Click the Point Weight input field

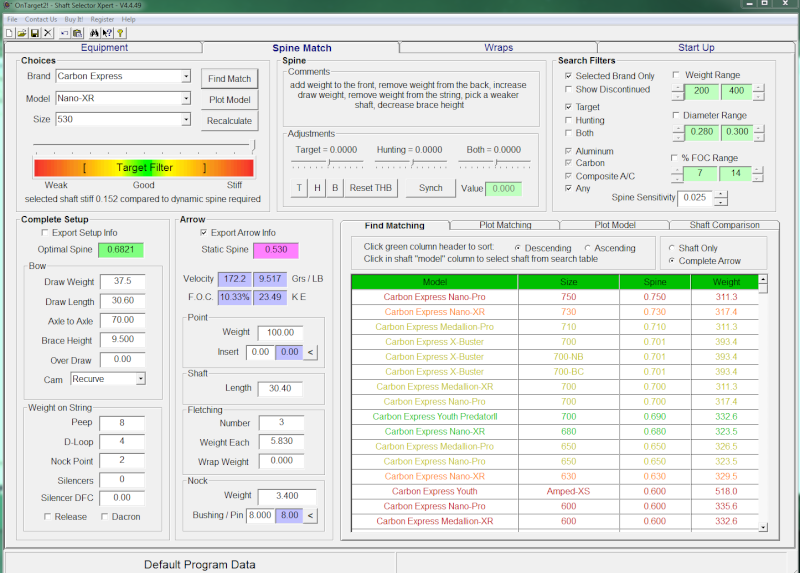click(x=280, y=333)
